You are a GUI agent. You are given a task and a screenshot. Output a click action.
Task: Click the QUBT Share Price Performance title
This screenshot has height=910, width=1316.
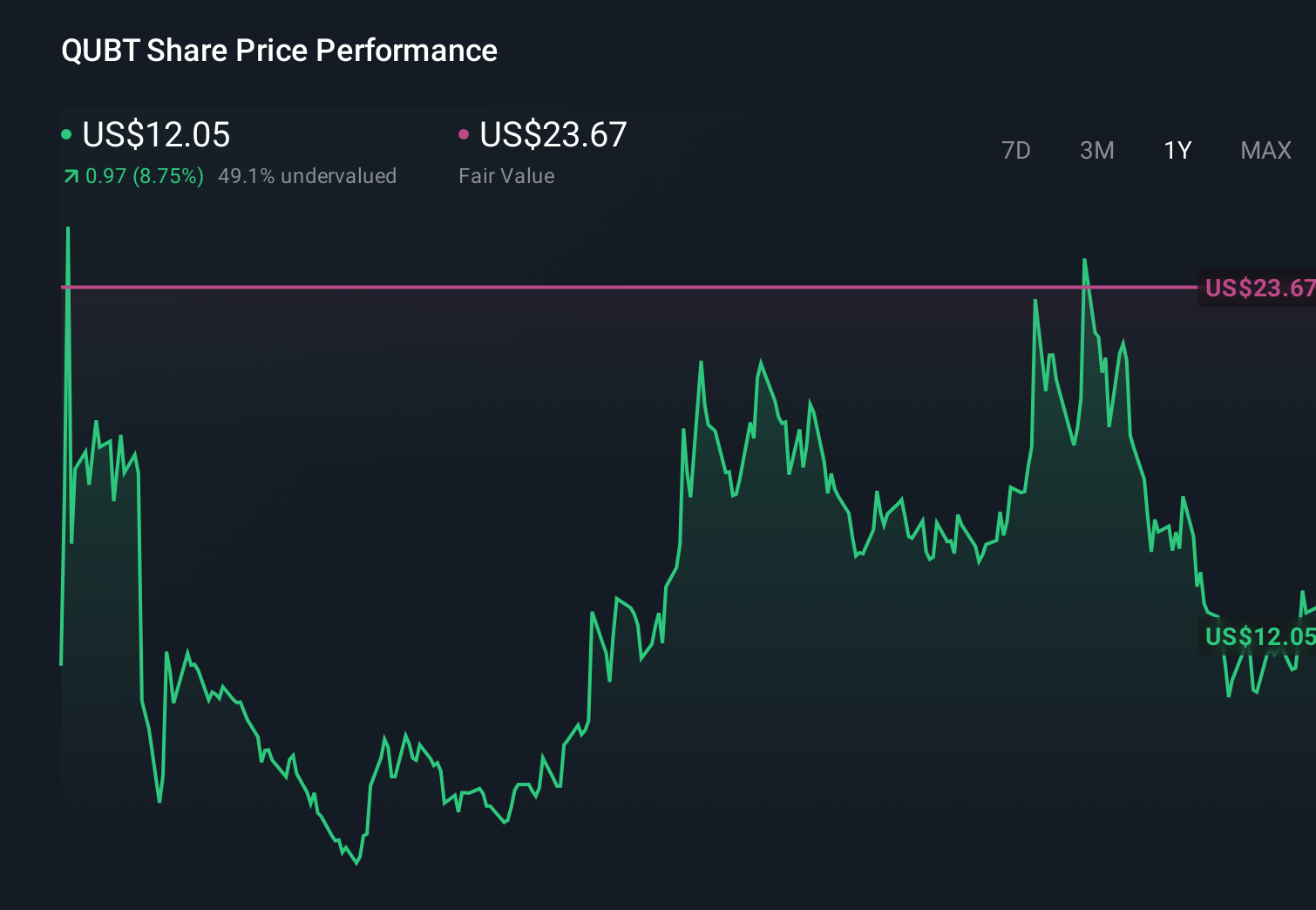point(279,50)
